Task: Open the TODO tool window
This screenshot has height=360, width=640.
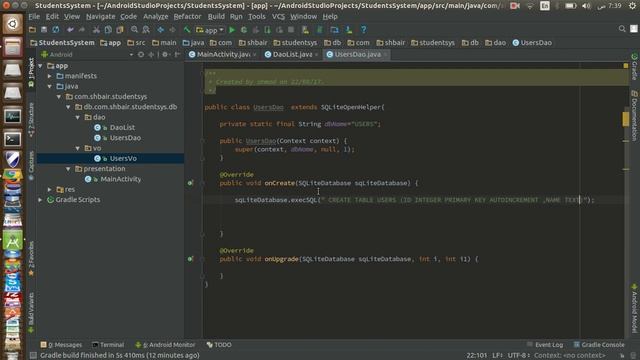Action: [219, 345]
